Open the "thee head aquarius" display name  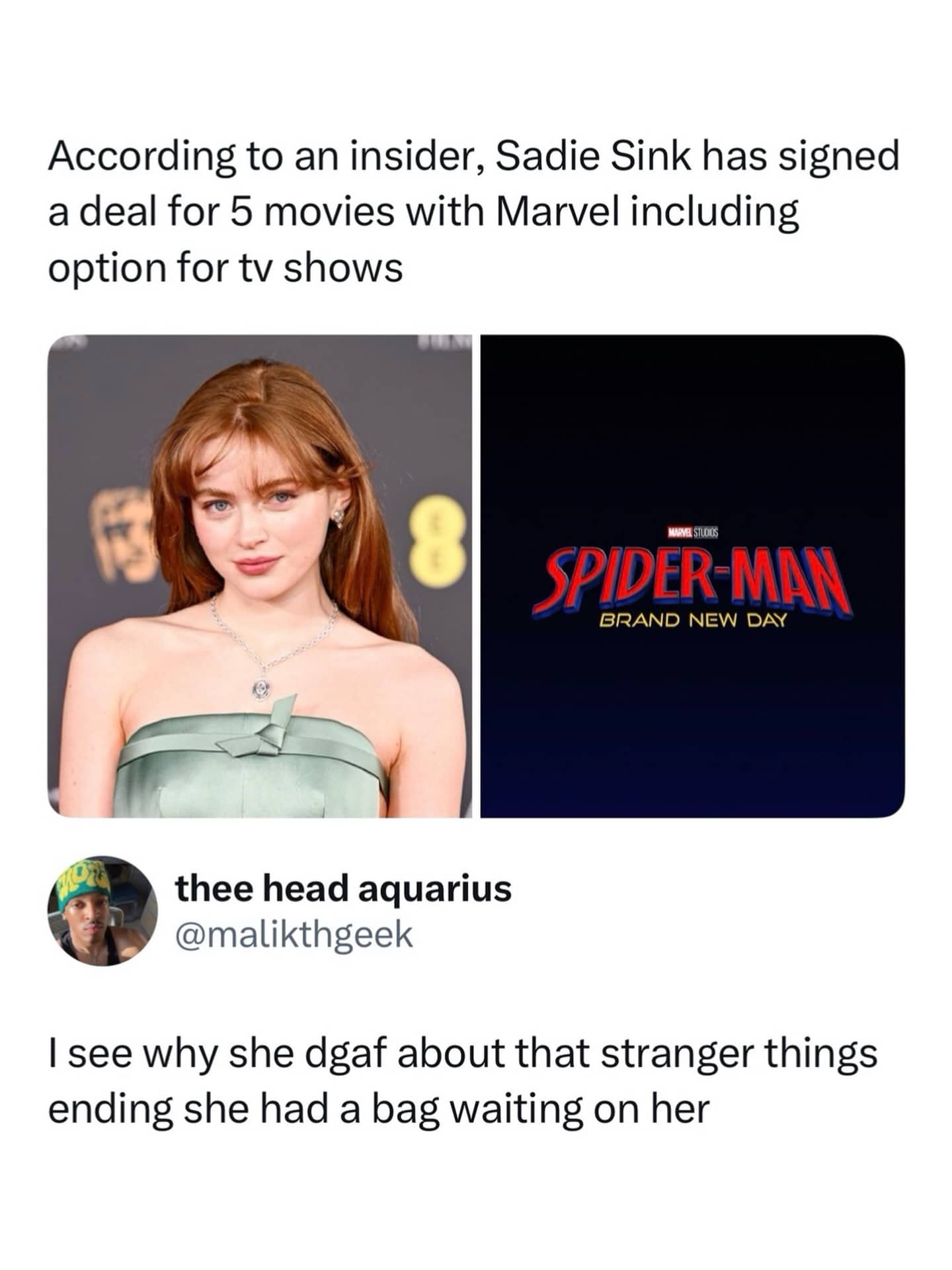[343, 888]
